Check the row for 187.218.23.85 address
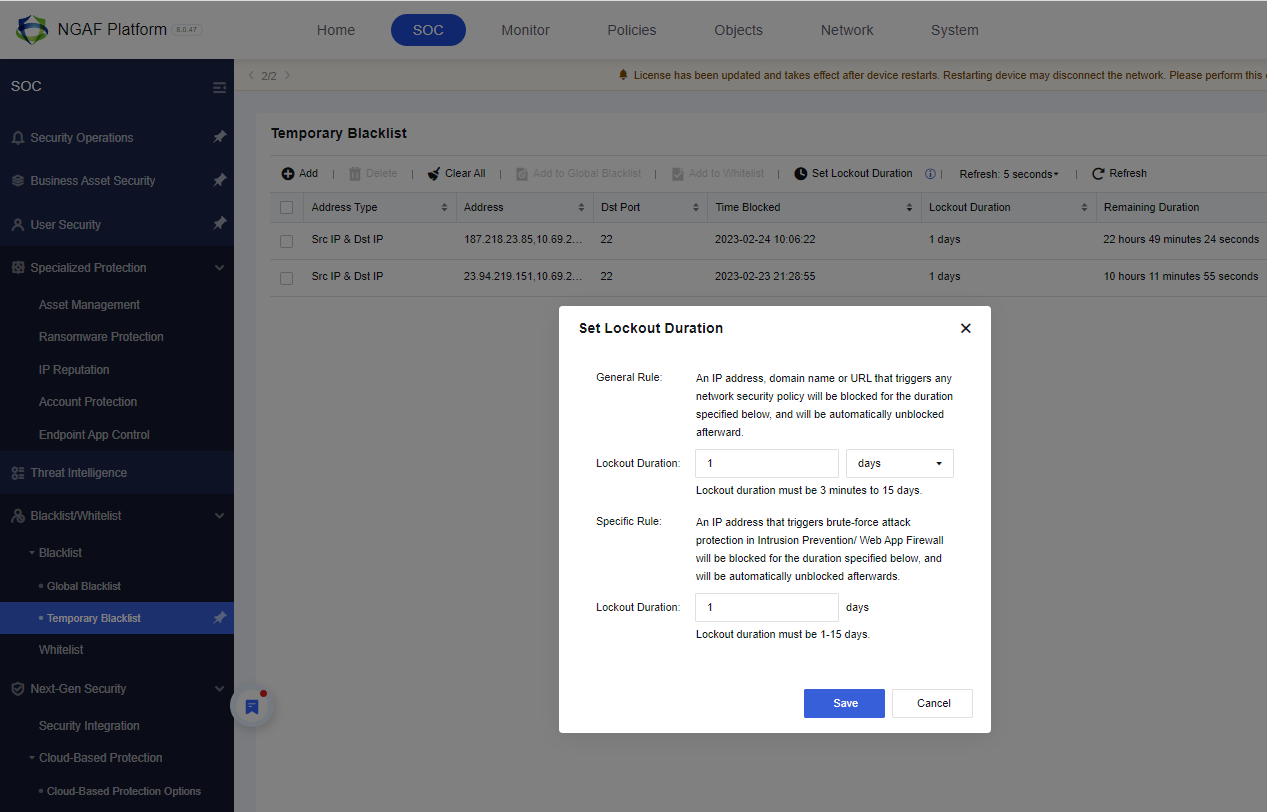The width and height of the screenshot is (1267, 812). coord(287,241)
